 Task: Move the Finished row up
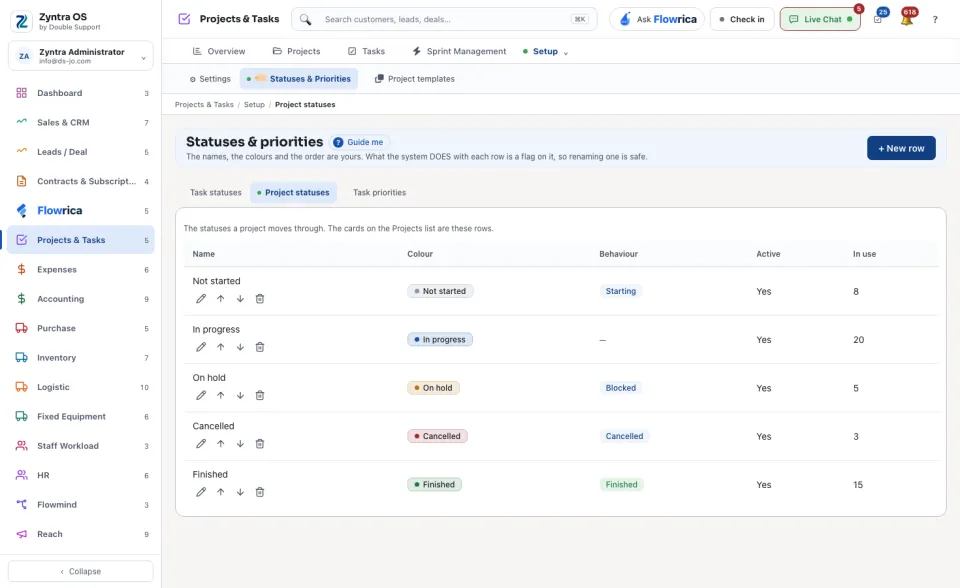[220, 492]
